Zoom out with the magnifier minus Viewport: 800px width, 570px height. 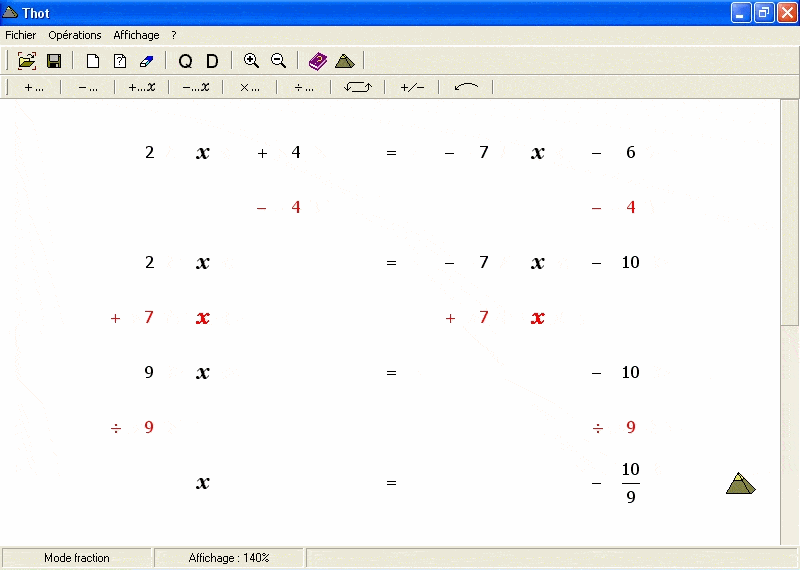click(279, 61)
